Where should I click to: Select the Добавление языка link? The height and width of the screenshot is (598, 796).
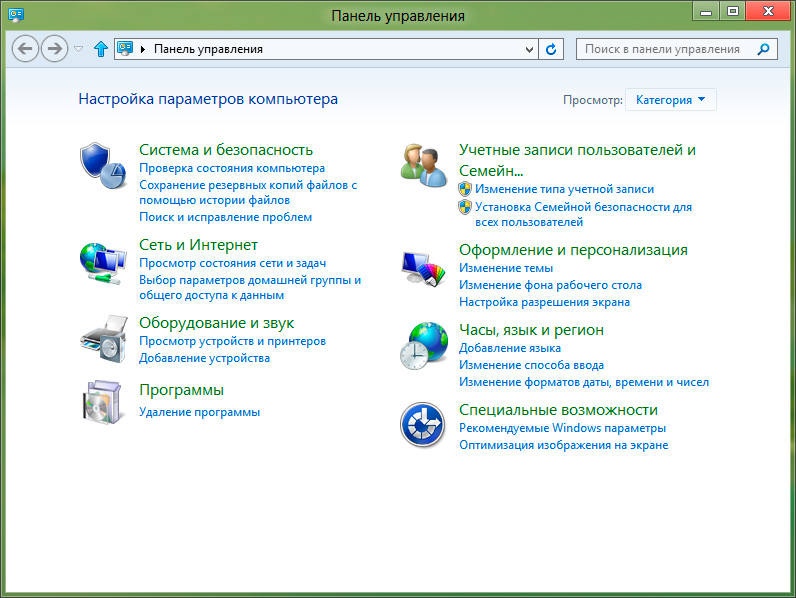(509, 349)
